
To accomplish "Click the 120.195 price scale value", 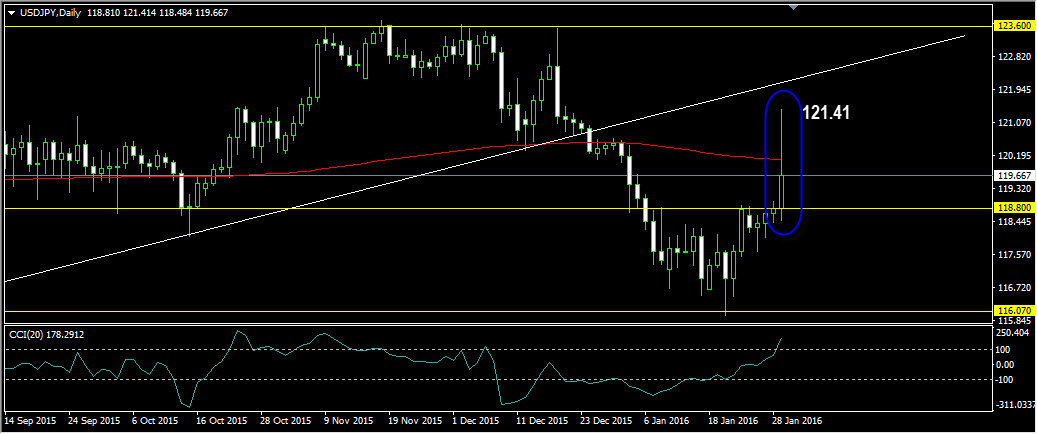I will (x=1014, y=155).
